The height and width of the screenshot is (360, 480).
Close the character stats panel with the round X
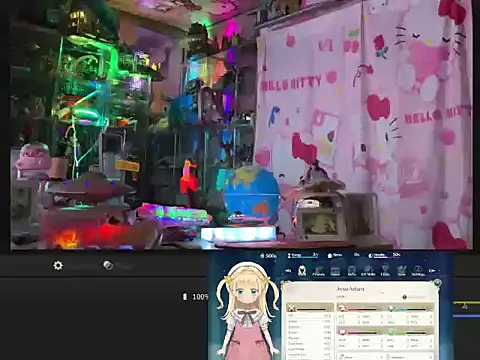coord(437,284)
